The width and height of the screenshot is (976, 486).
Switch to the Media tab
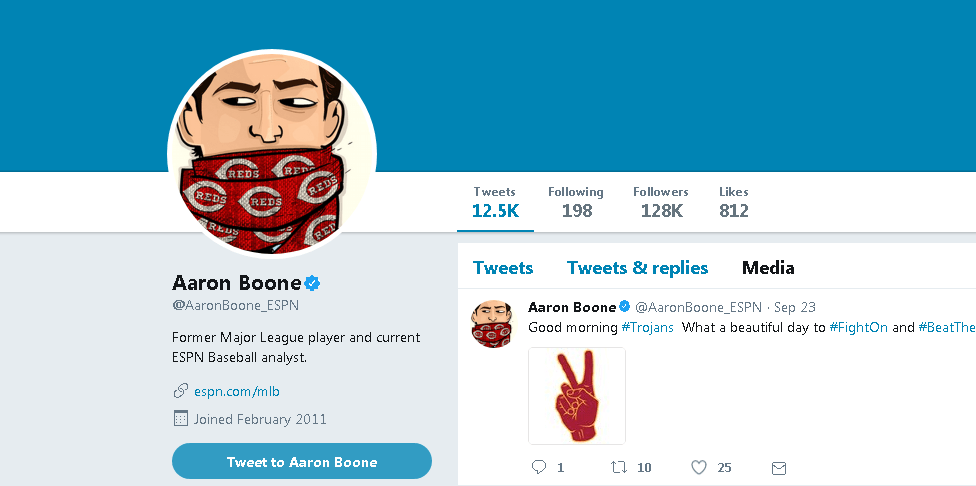tap(768, 268)
